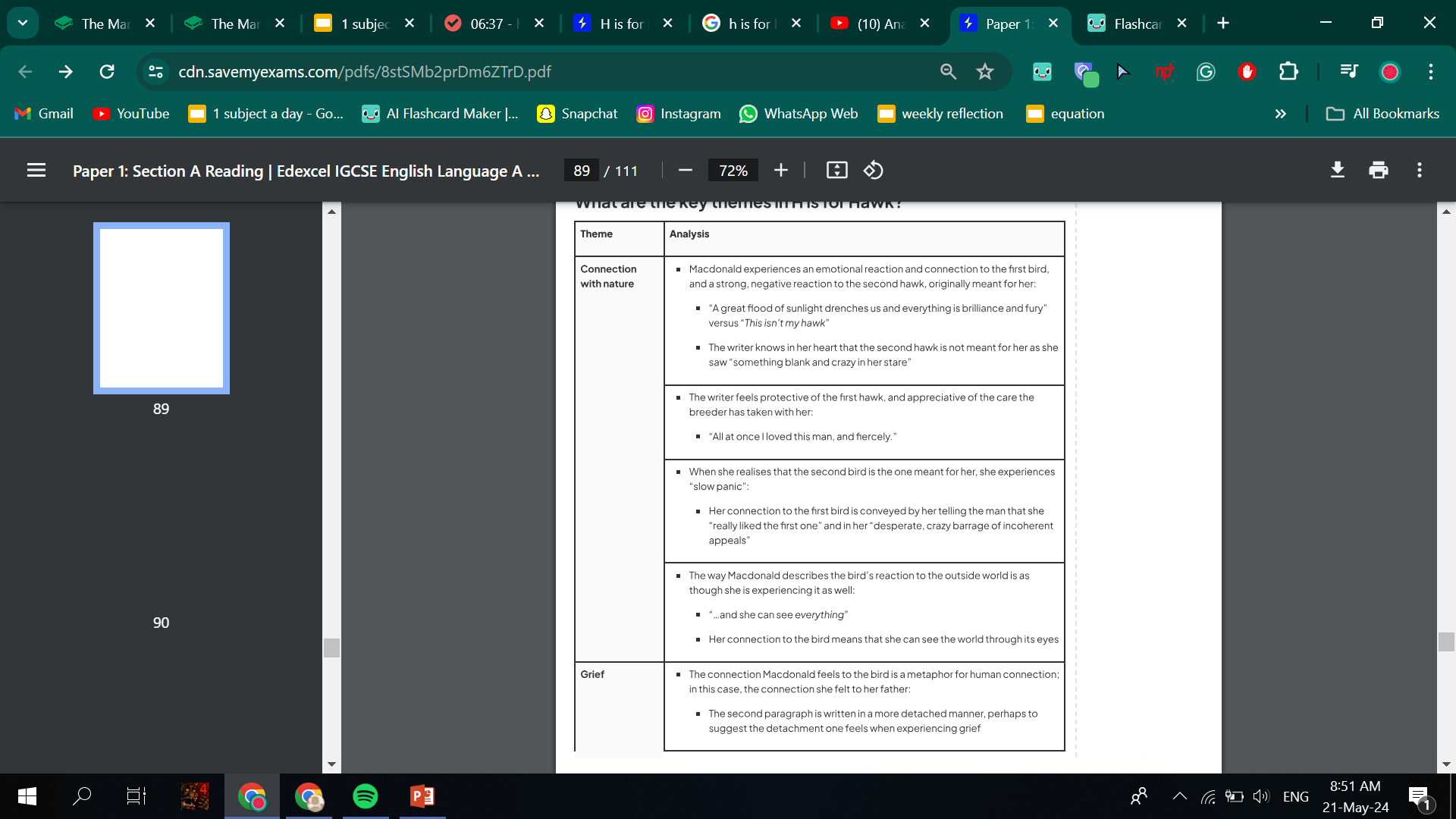1456x819 pixels.
Task: View site information icon in address bar
Action: [155, 71]
